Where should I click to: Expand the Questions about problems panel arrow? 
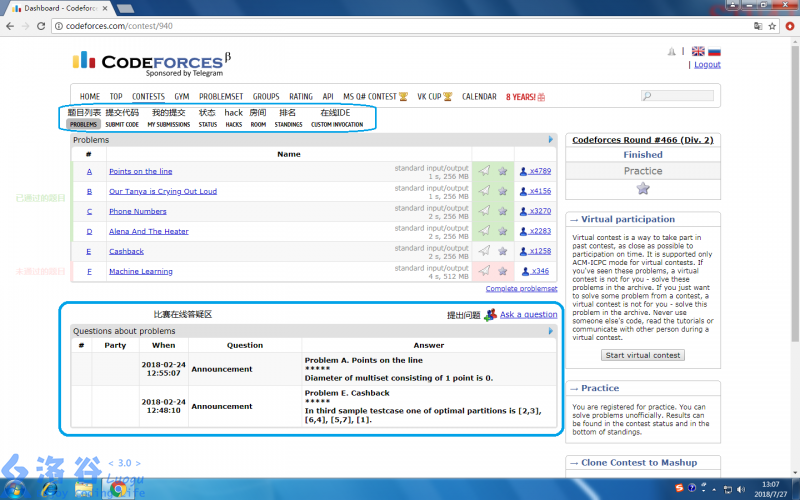[550, 331]
